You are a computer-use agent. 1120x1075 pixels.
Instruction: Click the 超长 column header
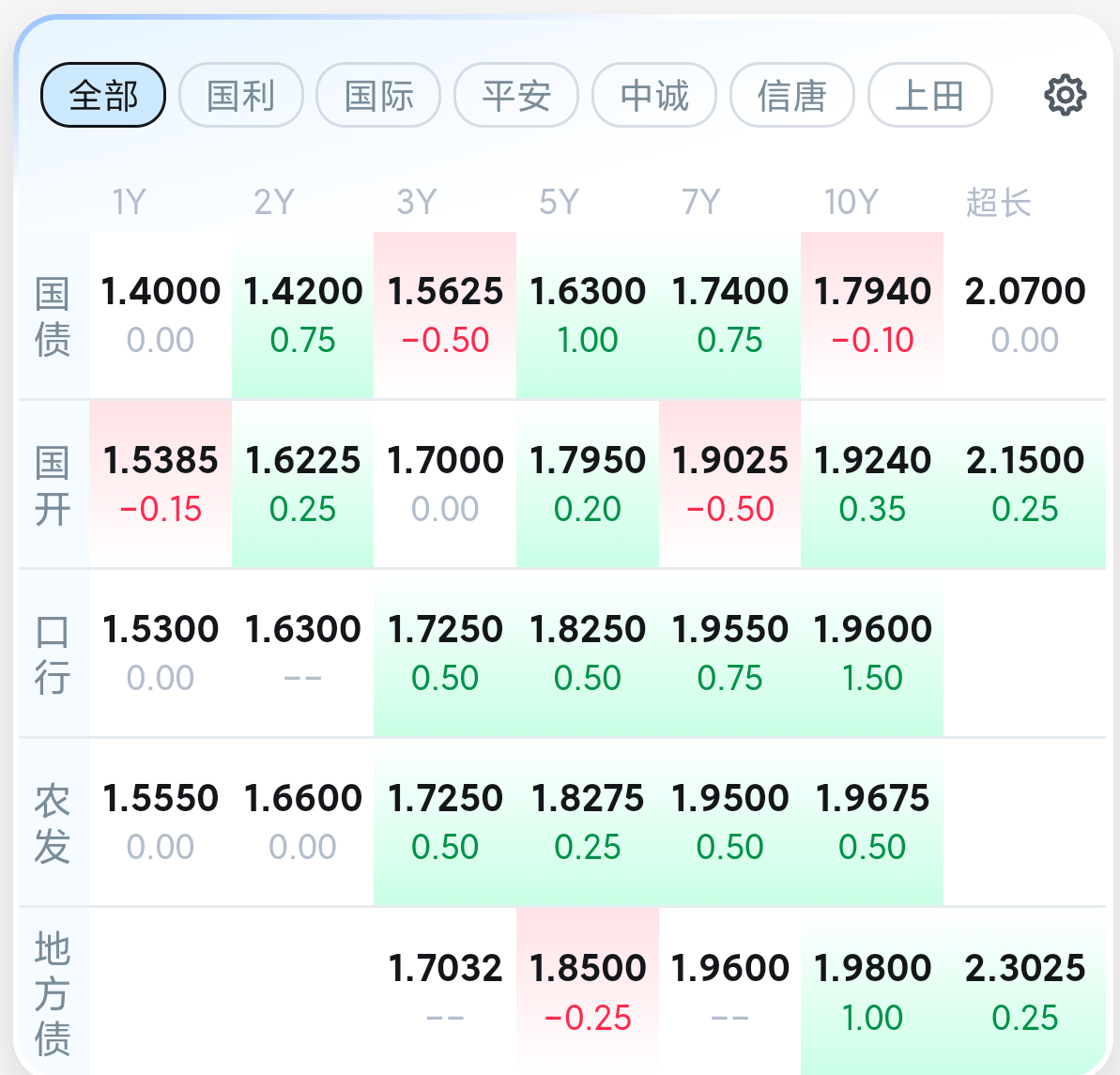point(999,202)
